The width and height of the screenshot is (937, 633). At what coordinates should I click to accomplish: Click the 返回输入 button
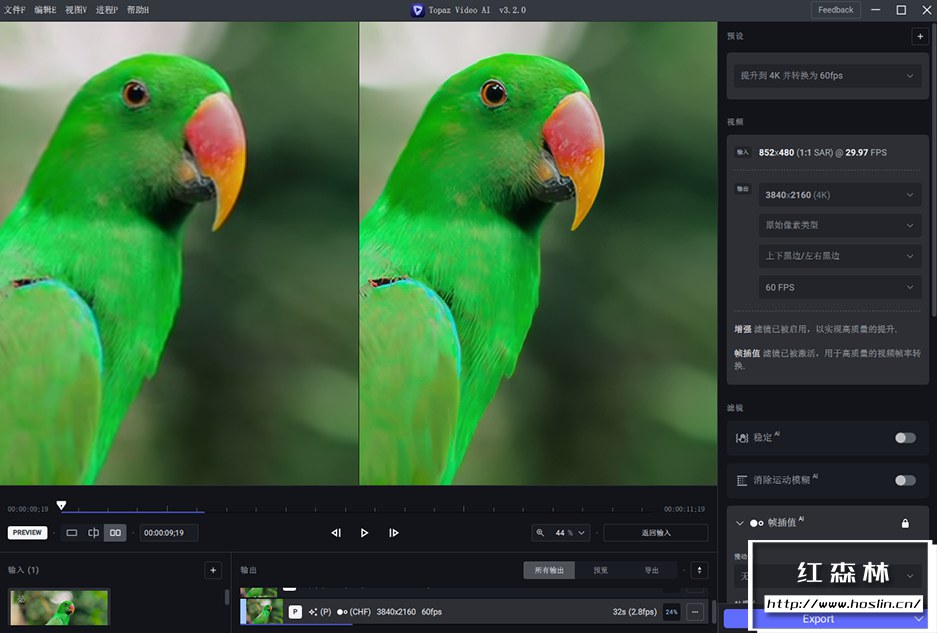coord(655,532)
